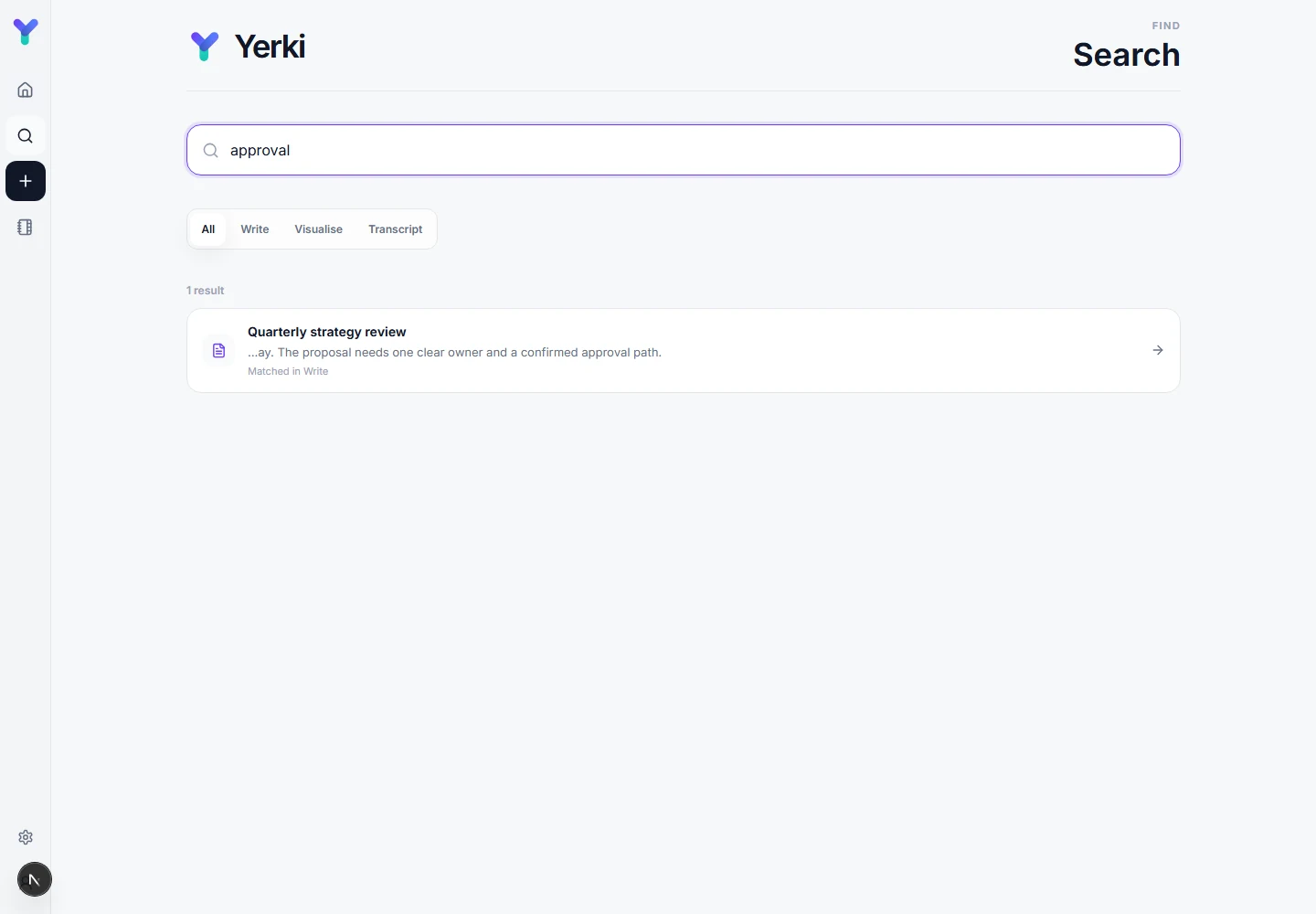Switch to the Transcript filter tab
Image resolution: width=1316 pixels, height=914 pixels.
[396, 229]
